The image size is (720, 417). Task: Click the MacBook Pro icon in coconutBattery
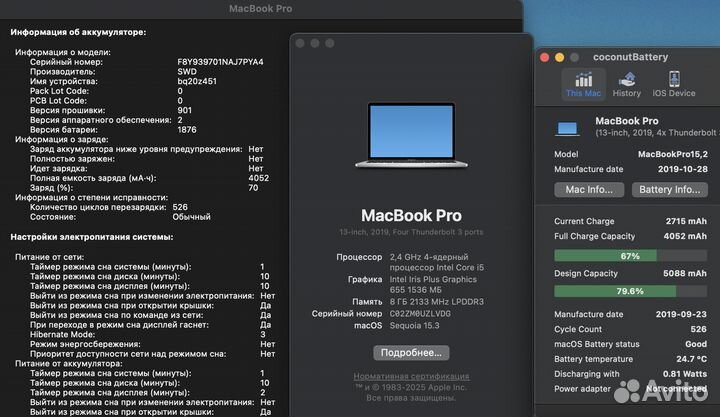pyautogui.click(x=567, y=128)
